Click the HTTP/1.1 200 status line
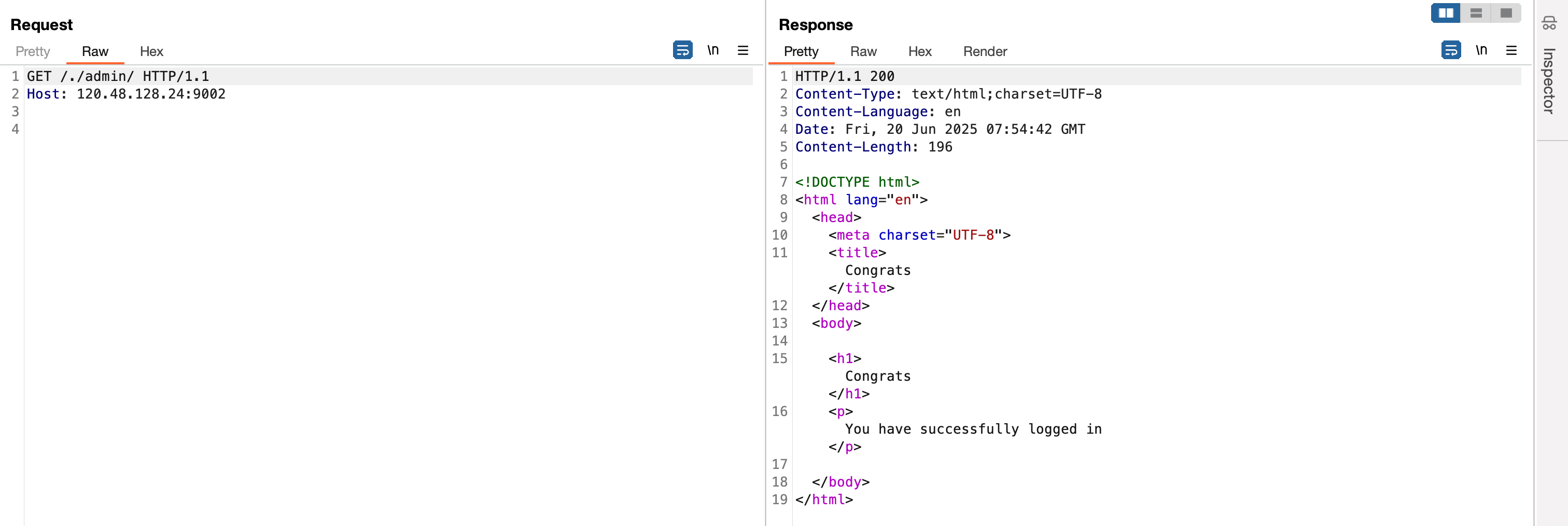1568x526 pixels. click(844, 77)
